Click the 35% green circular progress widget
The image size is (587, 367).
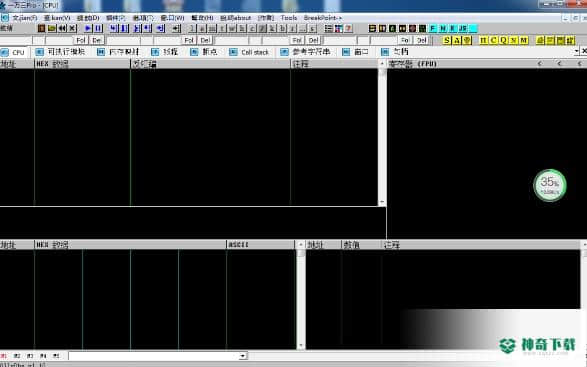(550, 185)
